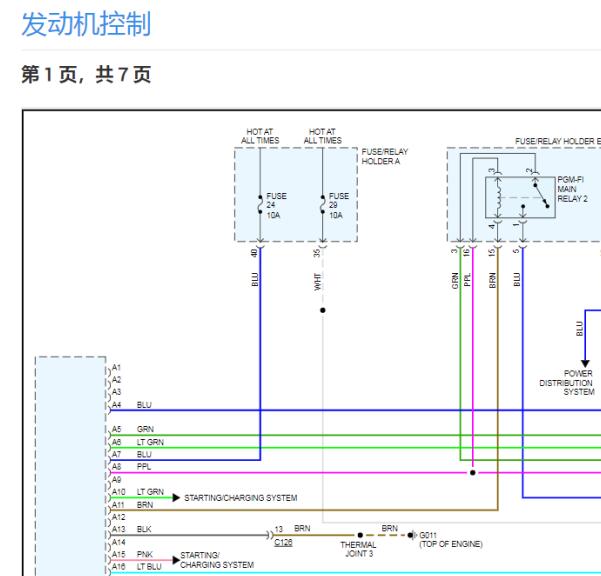Click the FUSE 24 10A label
Screen dimensions: 601x576
tap(276, 205)
